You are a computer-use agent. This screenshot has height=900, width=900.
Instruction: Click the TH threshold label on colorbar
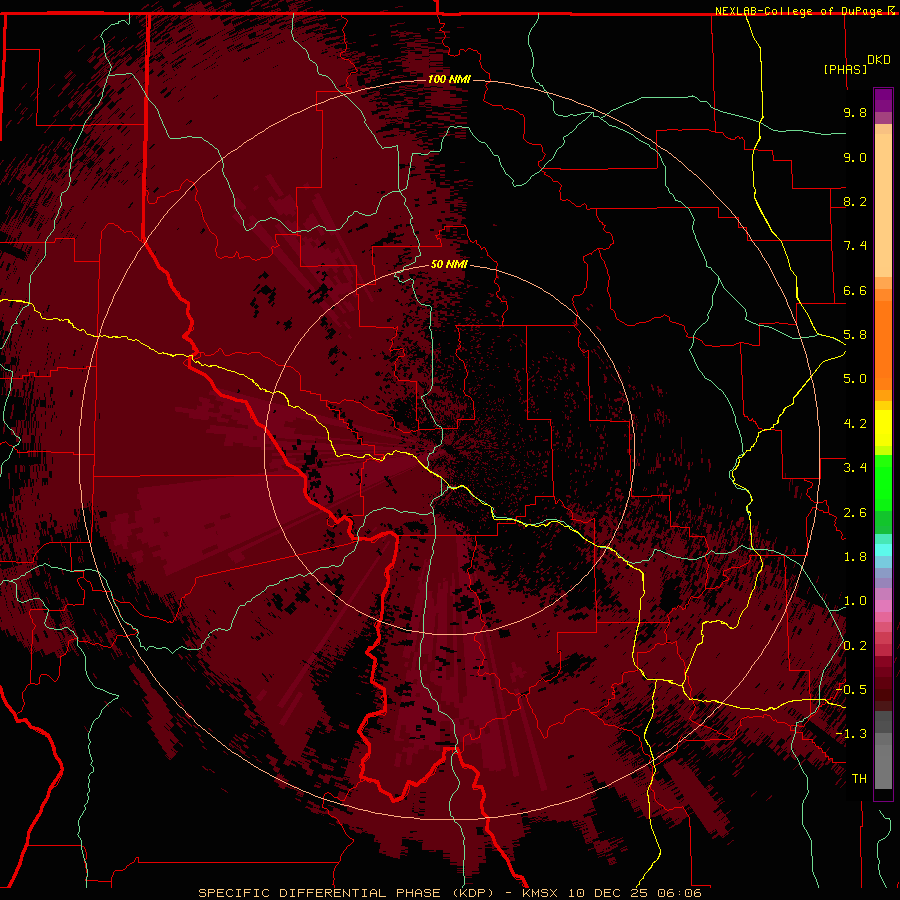coord(859,779)
